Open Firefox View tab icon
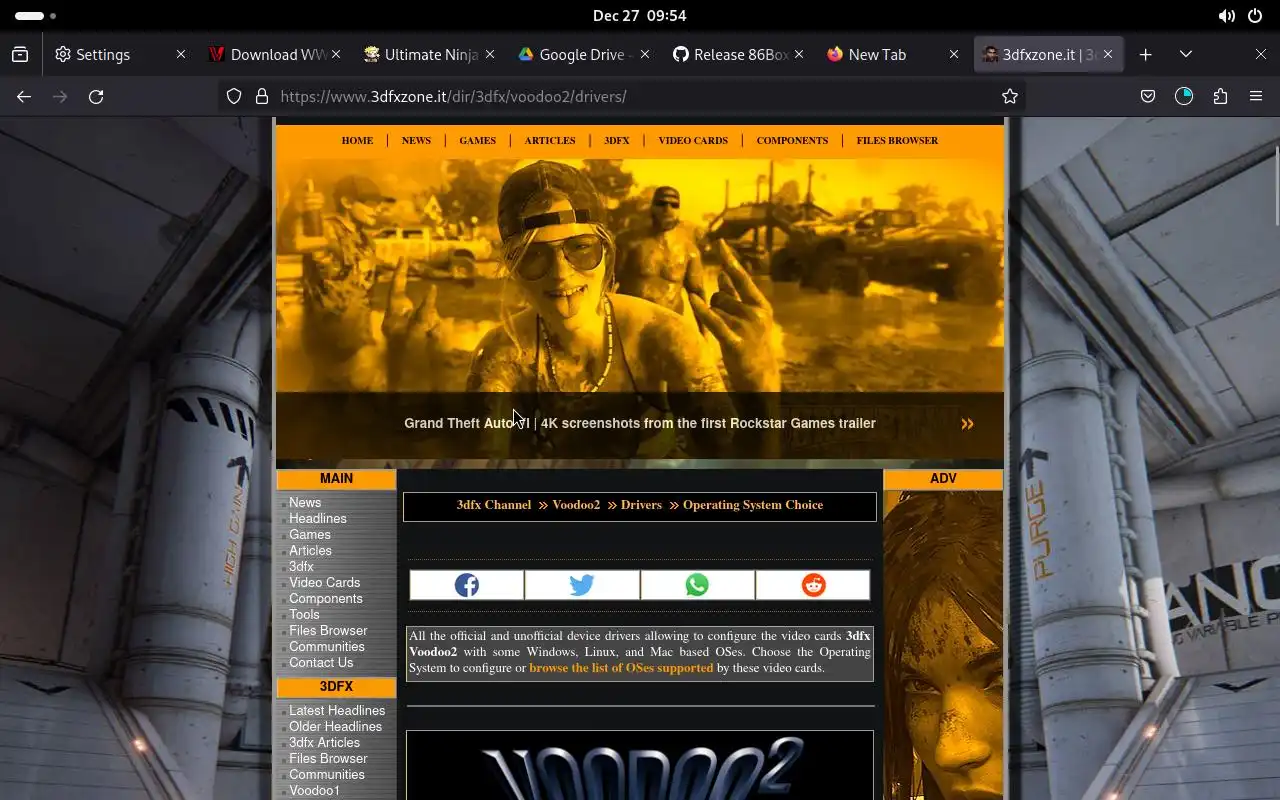Image resolution: width=1280 pixels, height=800 pixels. point(20,54)
